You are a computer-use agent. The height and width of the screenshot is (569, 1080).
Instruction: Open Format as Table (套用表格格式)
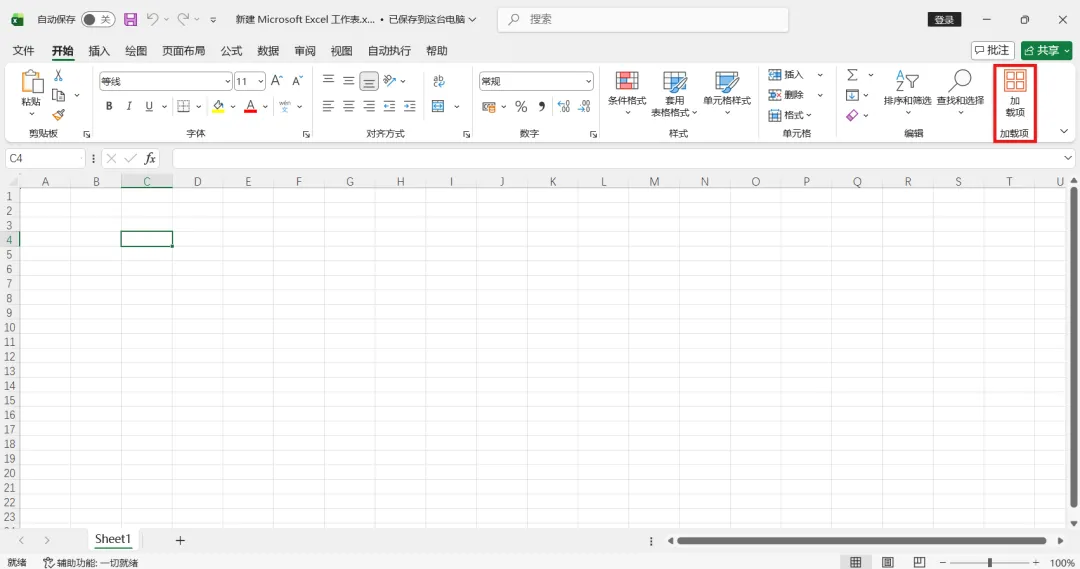pyautogui.click(x=674, y=93)
